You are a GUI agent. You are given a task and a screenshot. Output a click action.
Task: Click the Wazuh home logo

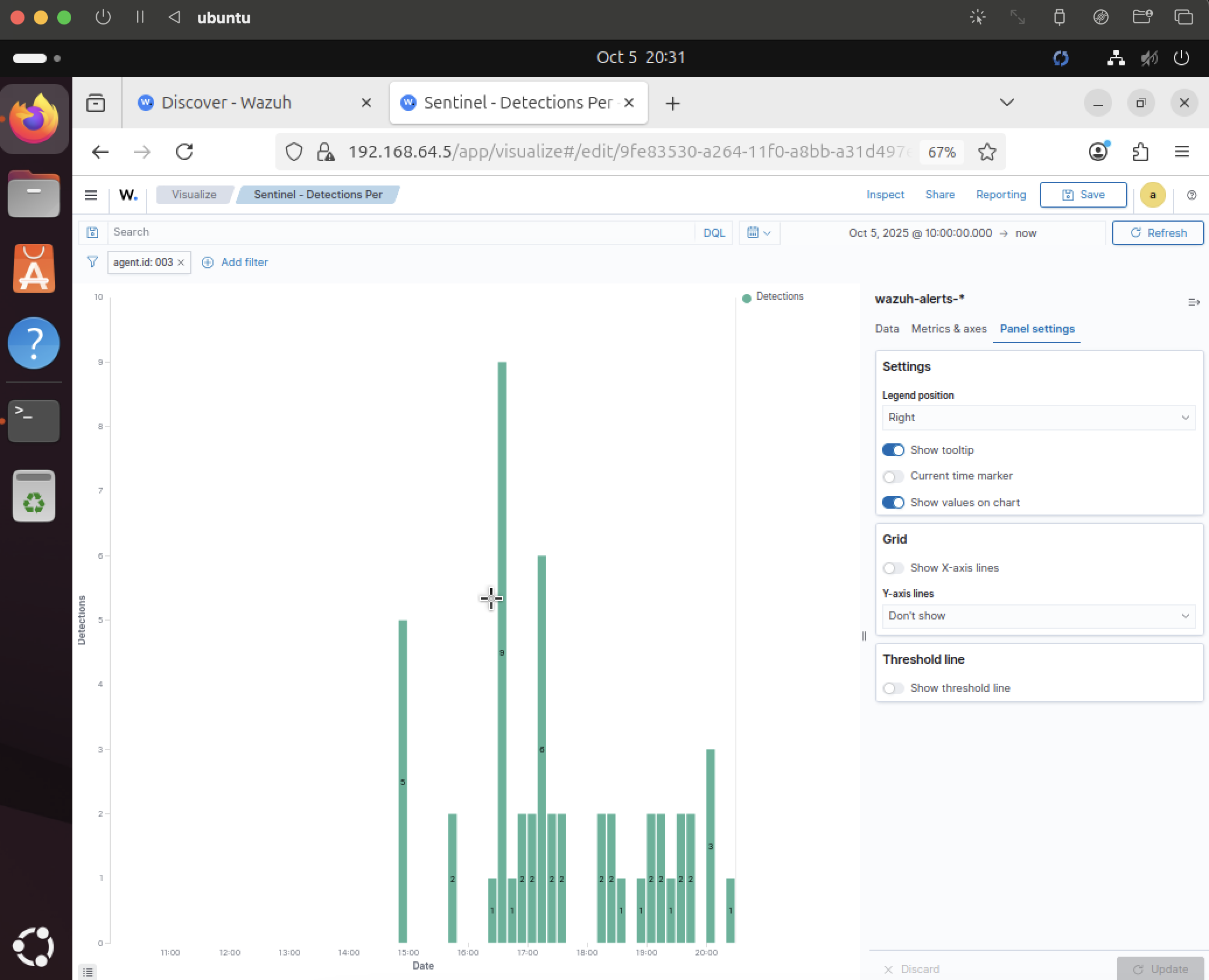click(128, 195)
